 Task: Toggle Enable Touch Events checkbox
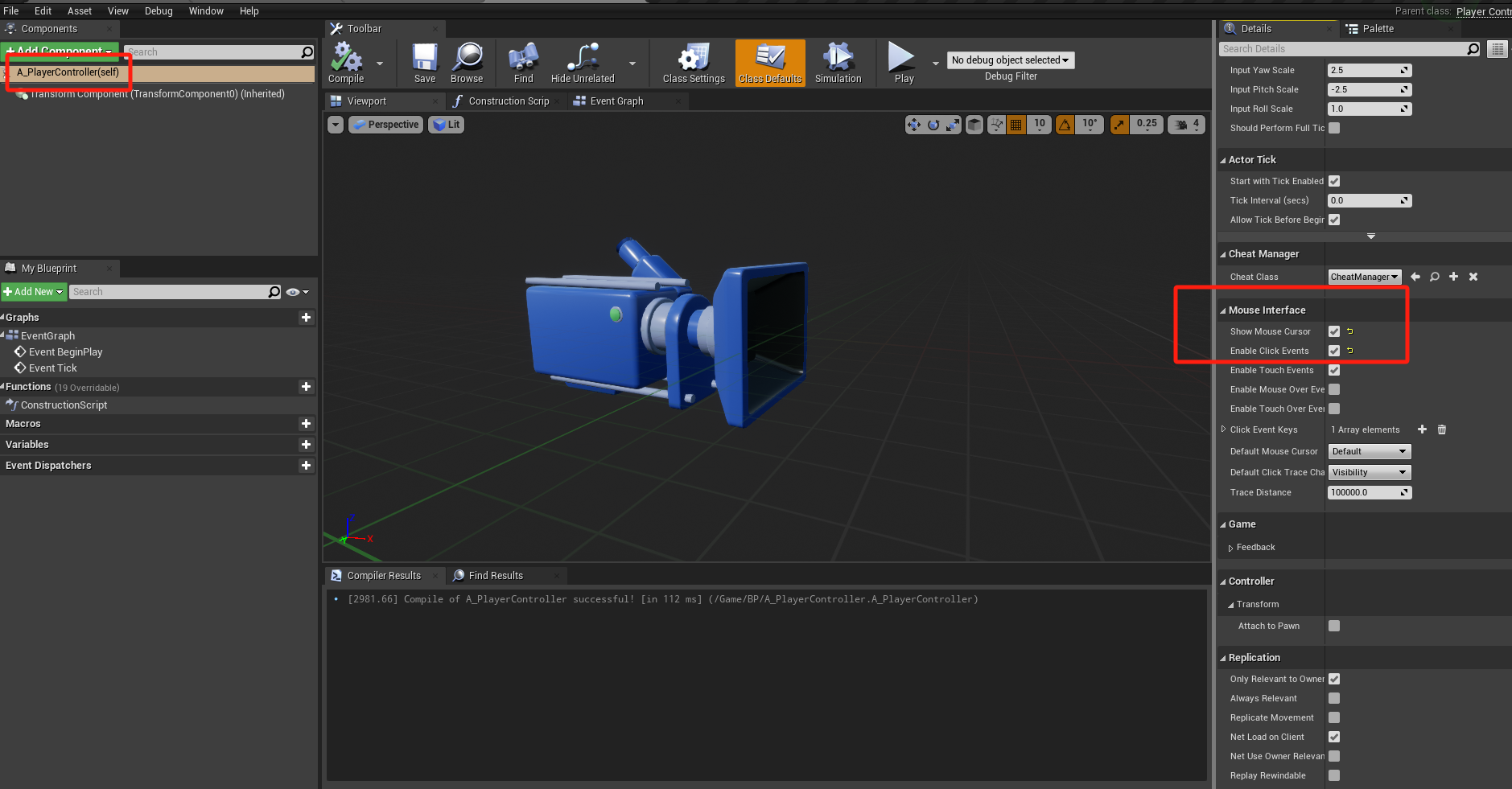[x=1334, y=370]
